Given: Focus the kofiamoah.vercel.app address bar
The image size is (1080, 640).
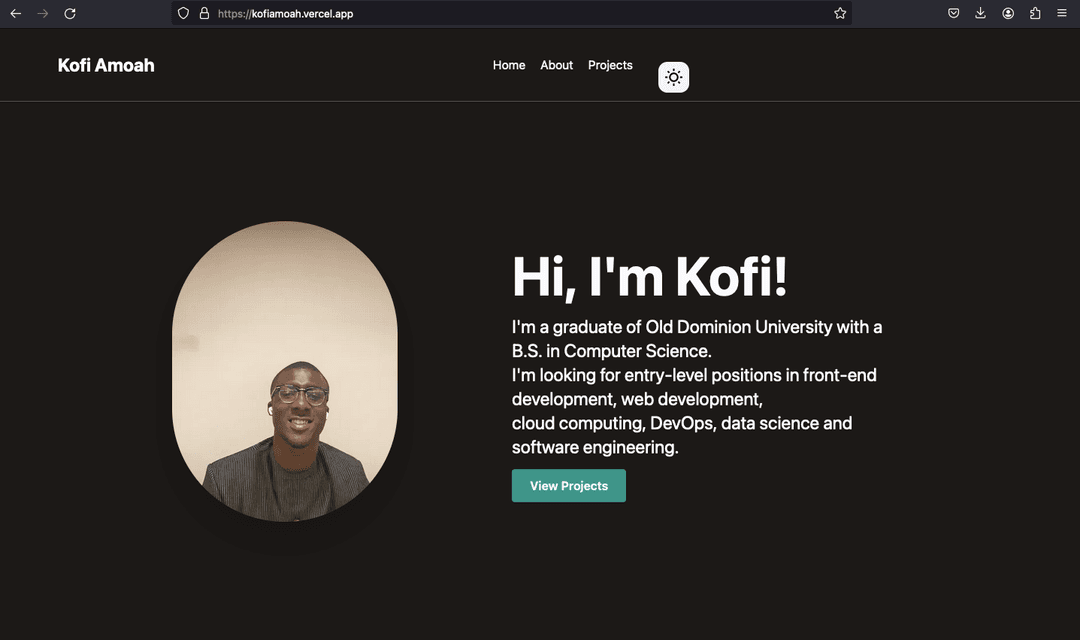Looking at the screenshot, I should tap(511, 13).
